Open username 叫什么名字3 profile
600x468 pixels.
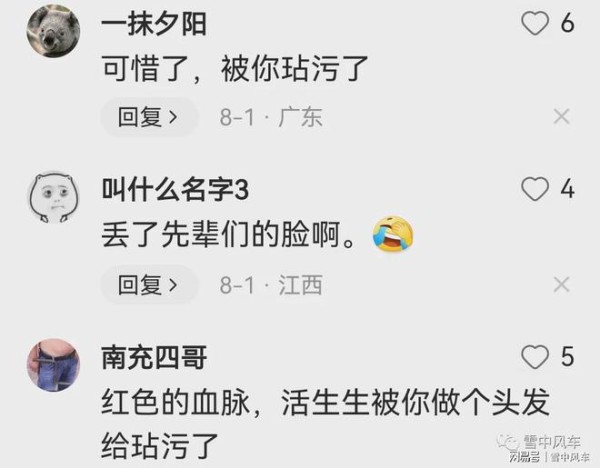[175, 189]
